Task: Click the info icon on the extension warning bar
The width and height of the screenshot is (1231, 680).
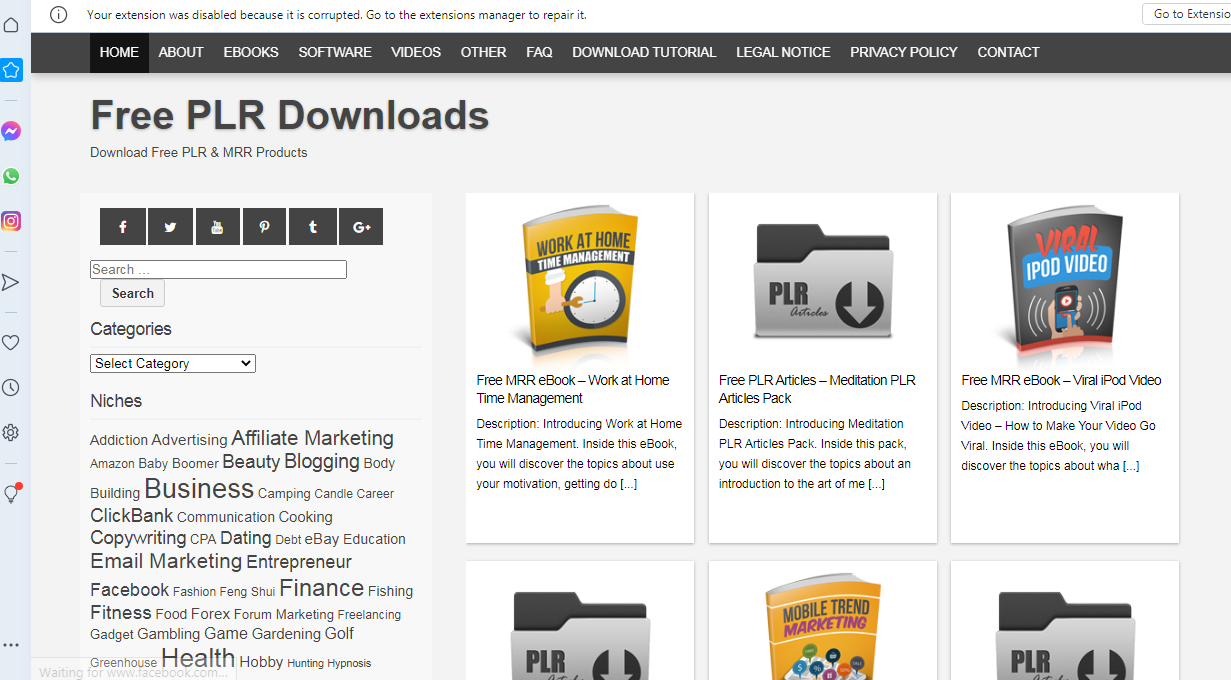Action: click(x=59, y=14)
